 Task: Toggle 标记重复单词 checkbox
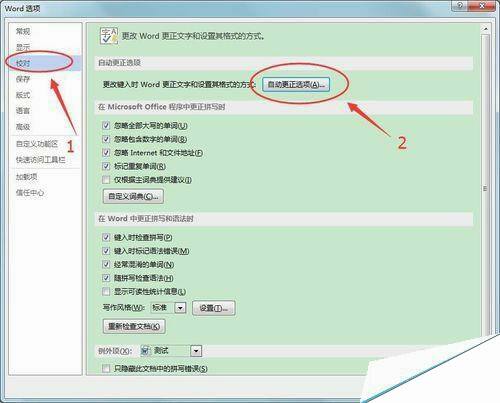[106, 166]
